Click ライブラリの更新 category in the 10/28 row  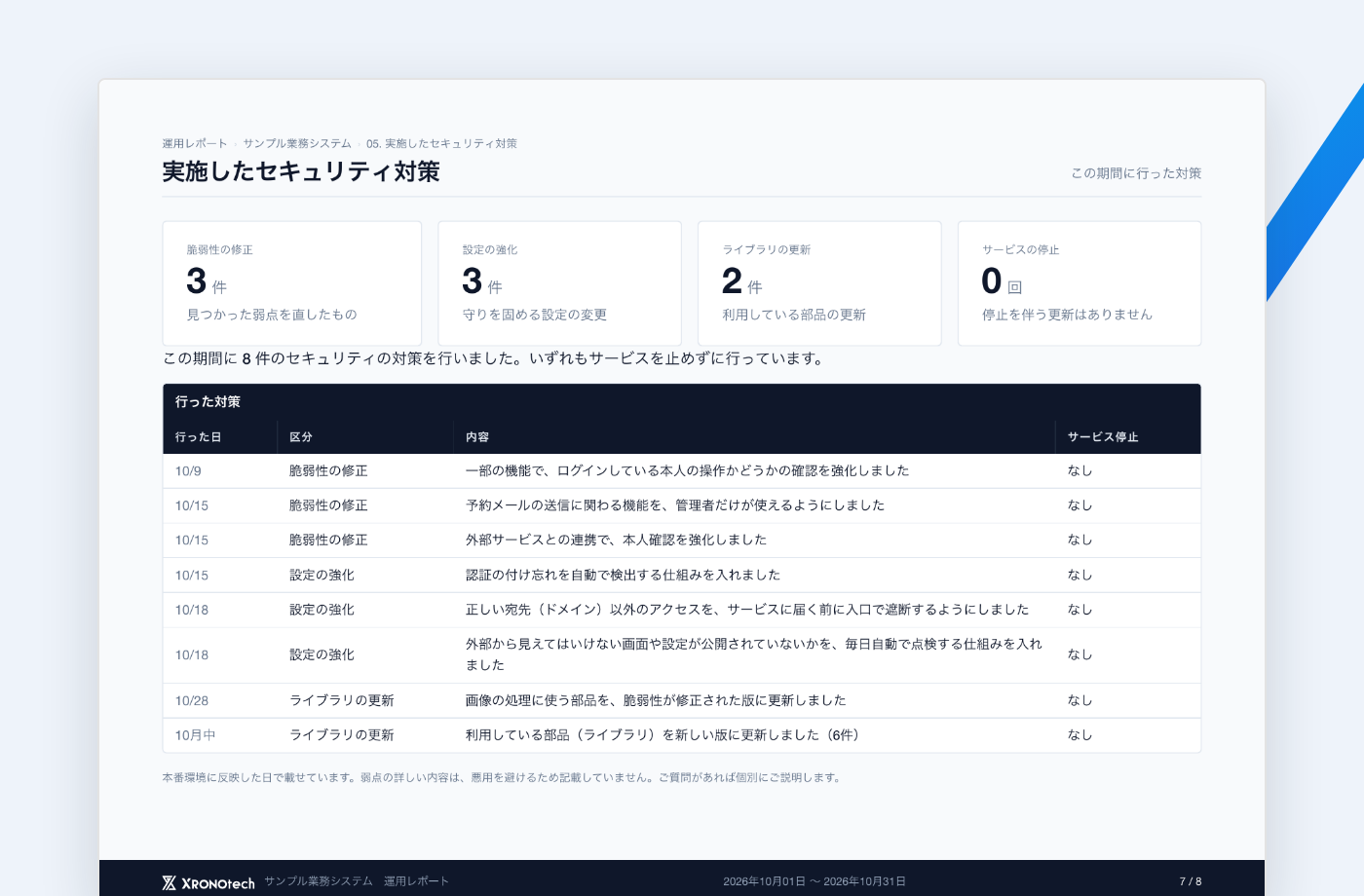(x=342, y=700)
